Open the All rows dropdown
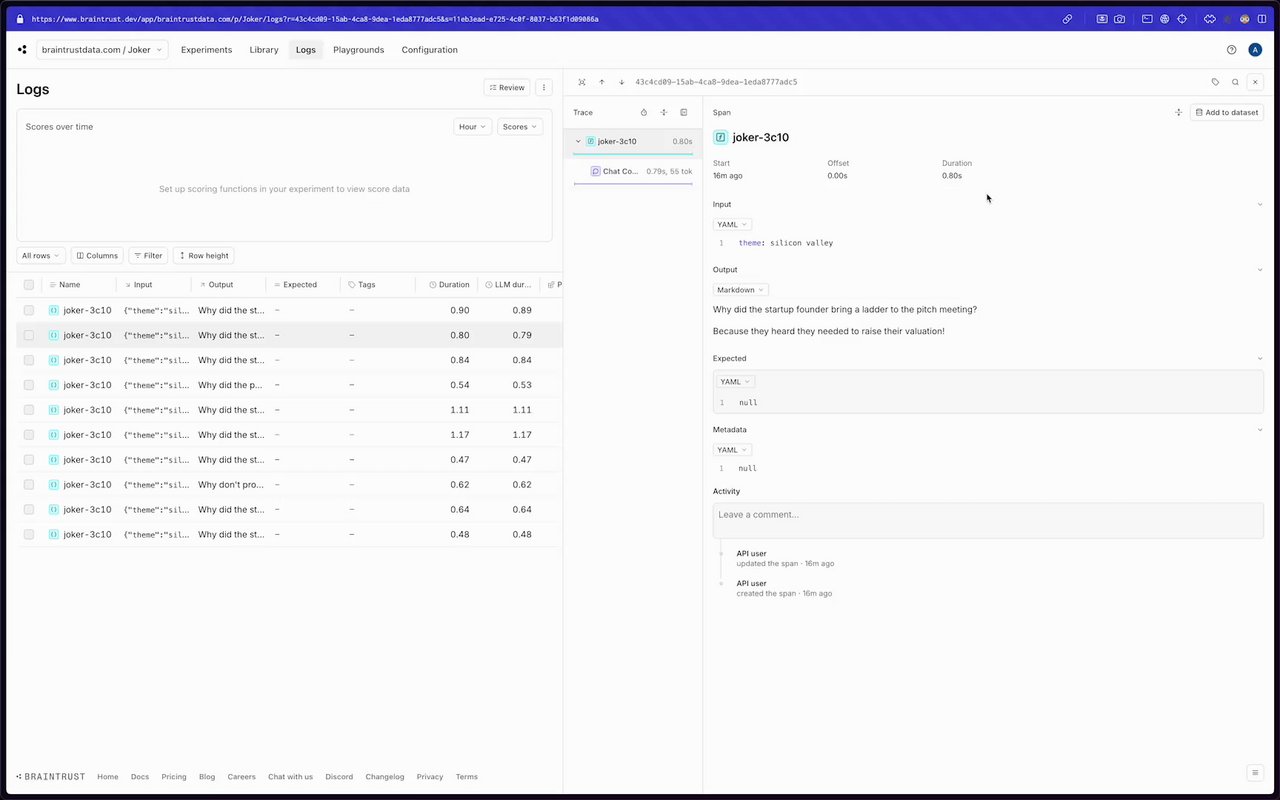This screenshot has height=800, width=1280. (41, 256)
